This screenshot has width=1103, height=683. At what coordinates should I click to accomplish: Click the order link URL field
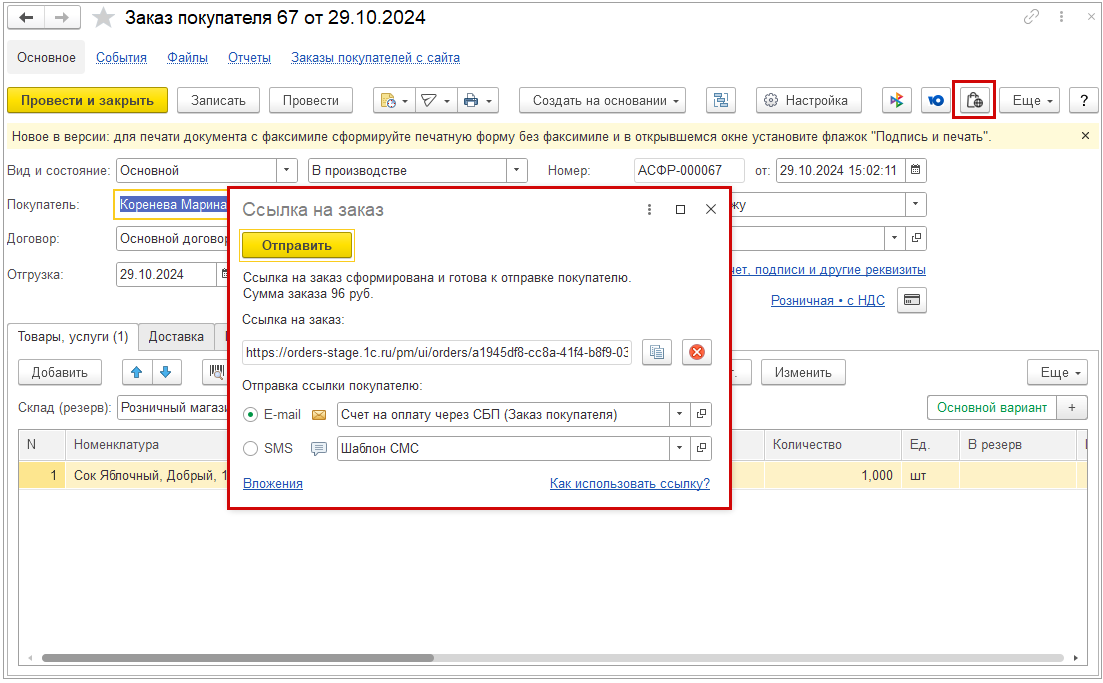pos(437,352)
